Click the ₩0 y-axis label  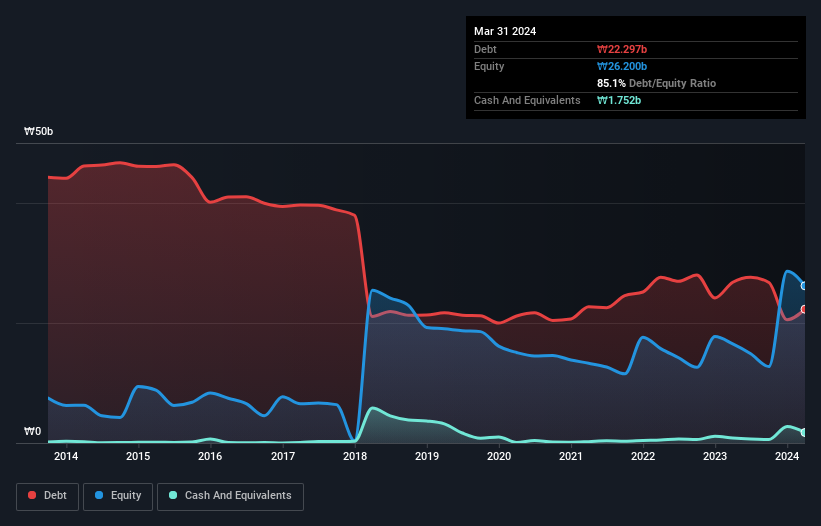coord(32,431)
